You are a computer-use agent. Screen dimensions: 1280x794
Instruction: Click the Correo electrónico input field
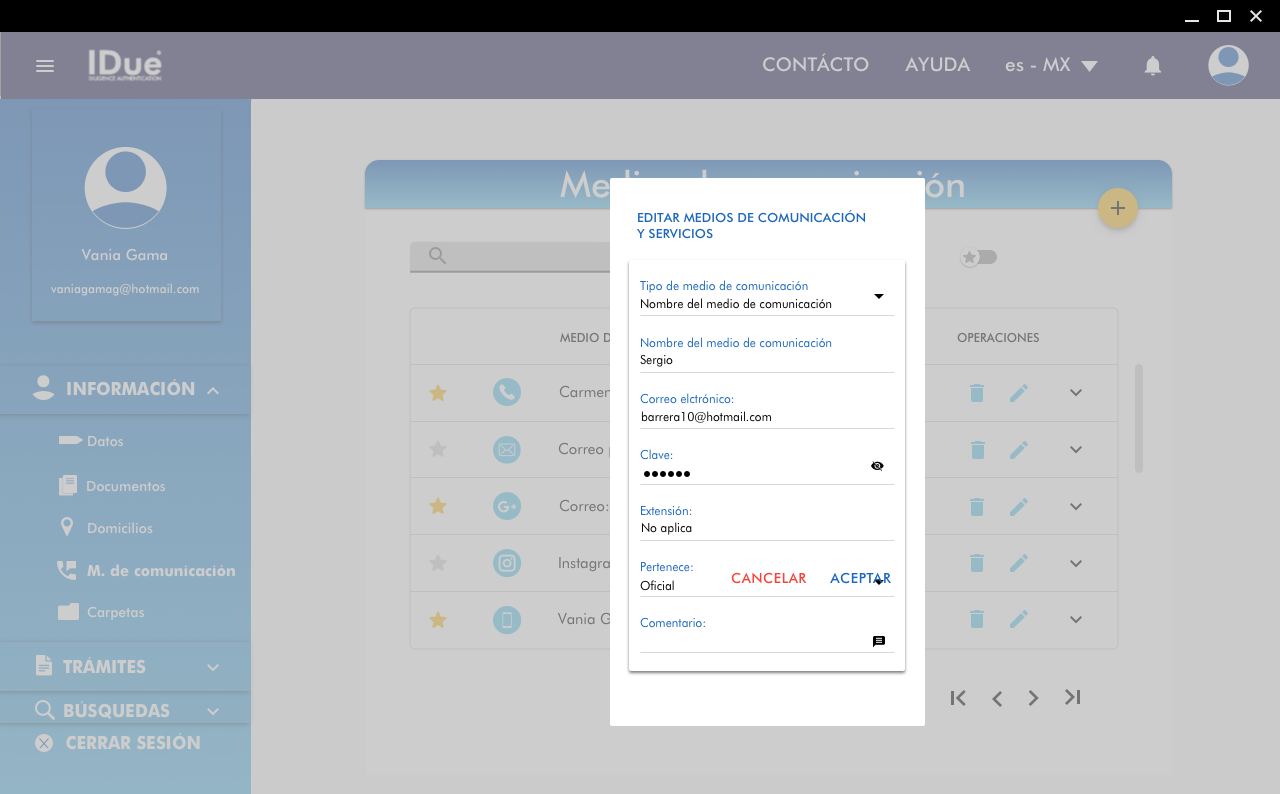[766, 417]
